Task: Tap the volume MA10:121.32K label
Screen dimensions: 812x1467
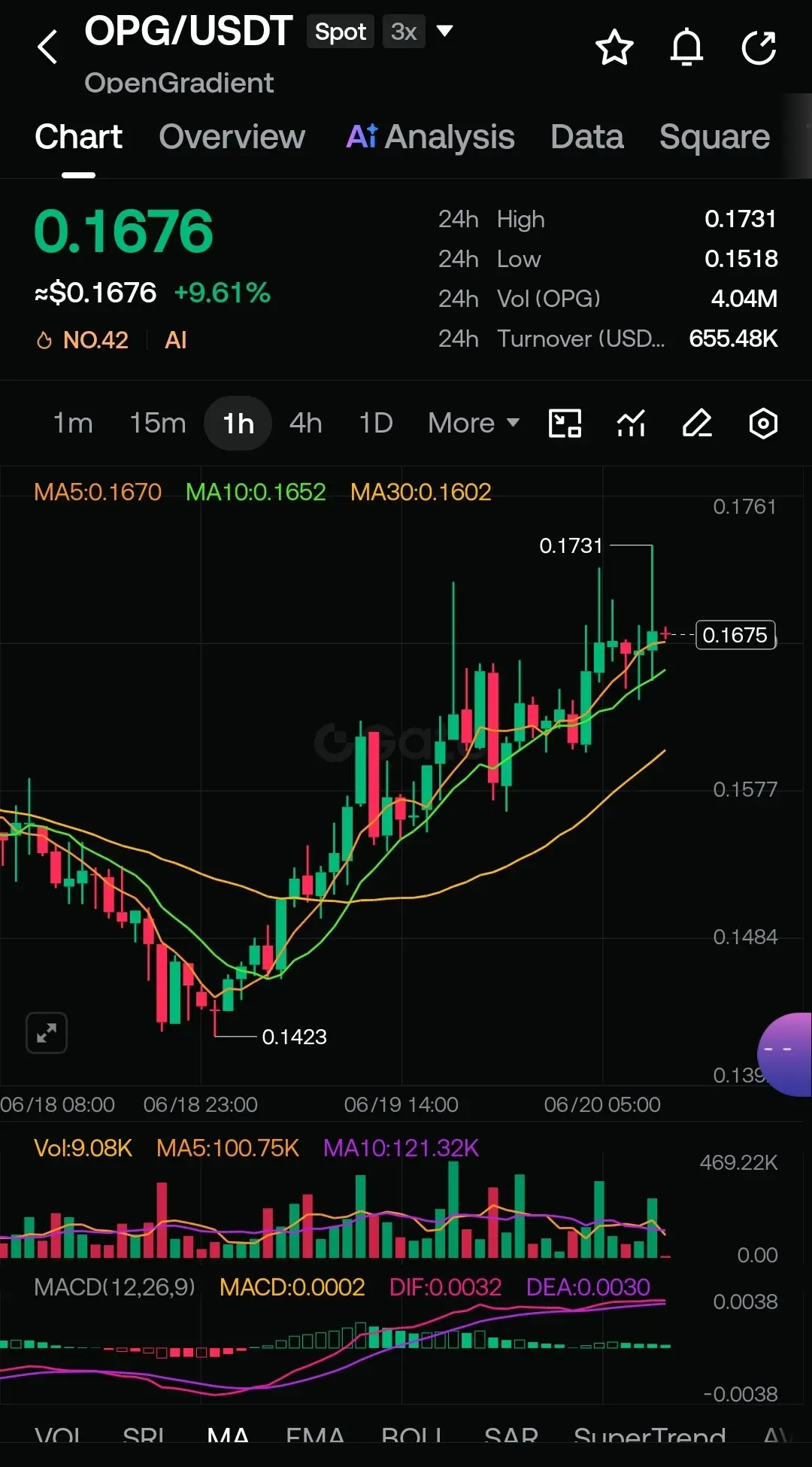Action: (x=401, y=1148)
